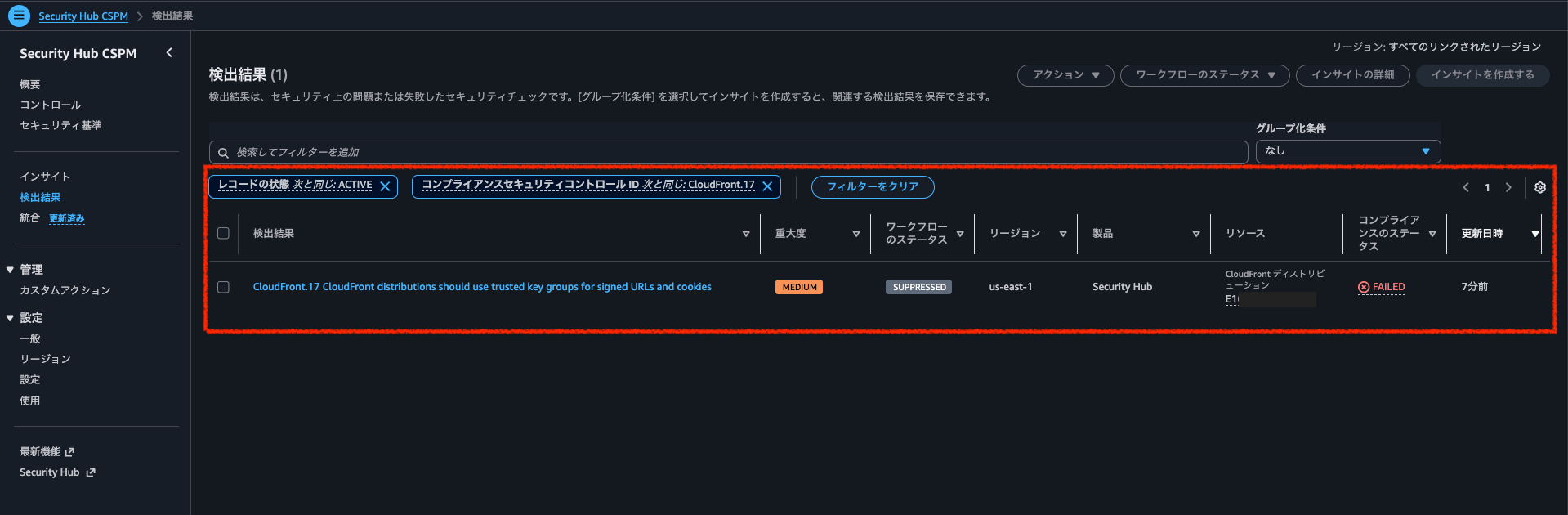1568x515 pixels.
Task: Click フィルターをクリア button
Action: [x=873, y=187]
